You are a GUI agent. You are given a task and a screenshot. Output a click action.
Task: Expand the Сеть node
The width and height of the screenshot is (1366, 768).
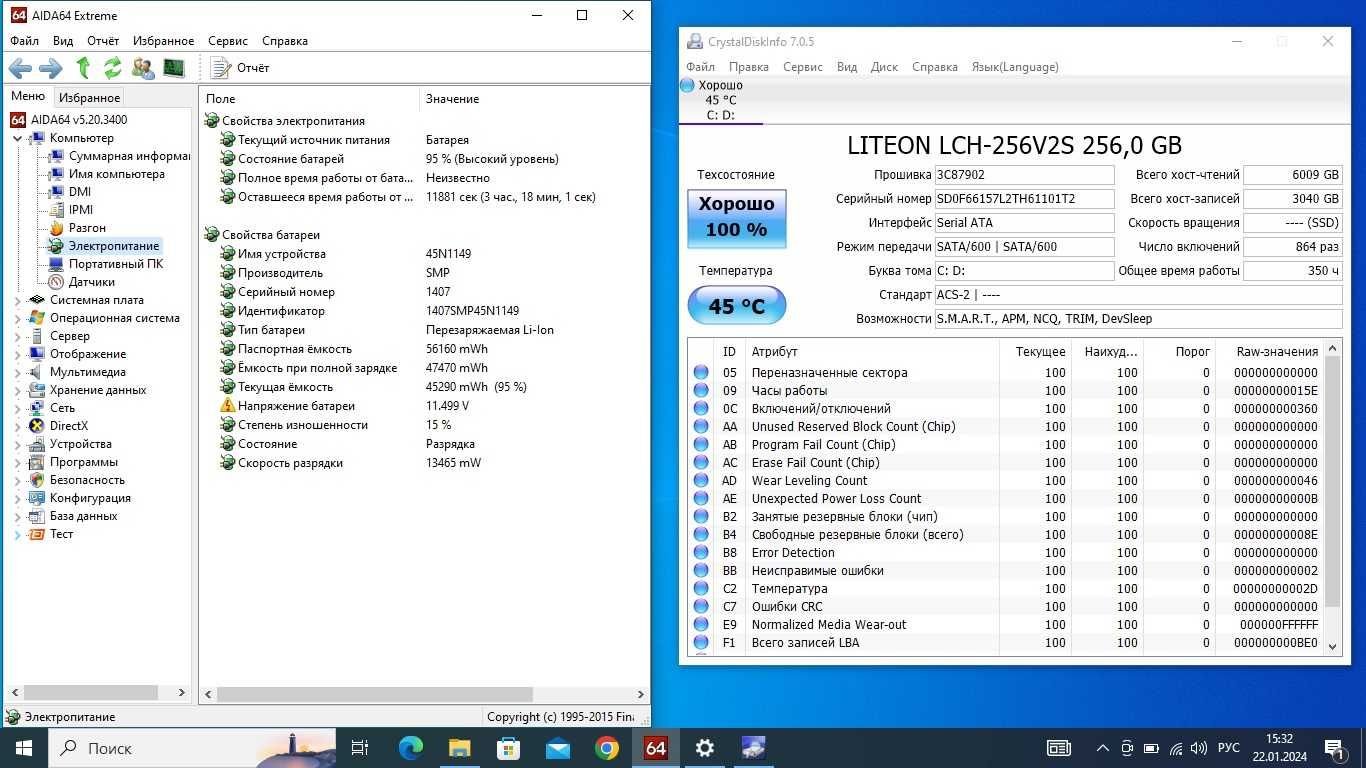pos(18,408)
